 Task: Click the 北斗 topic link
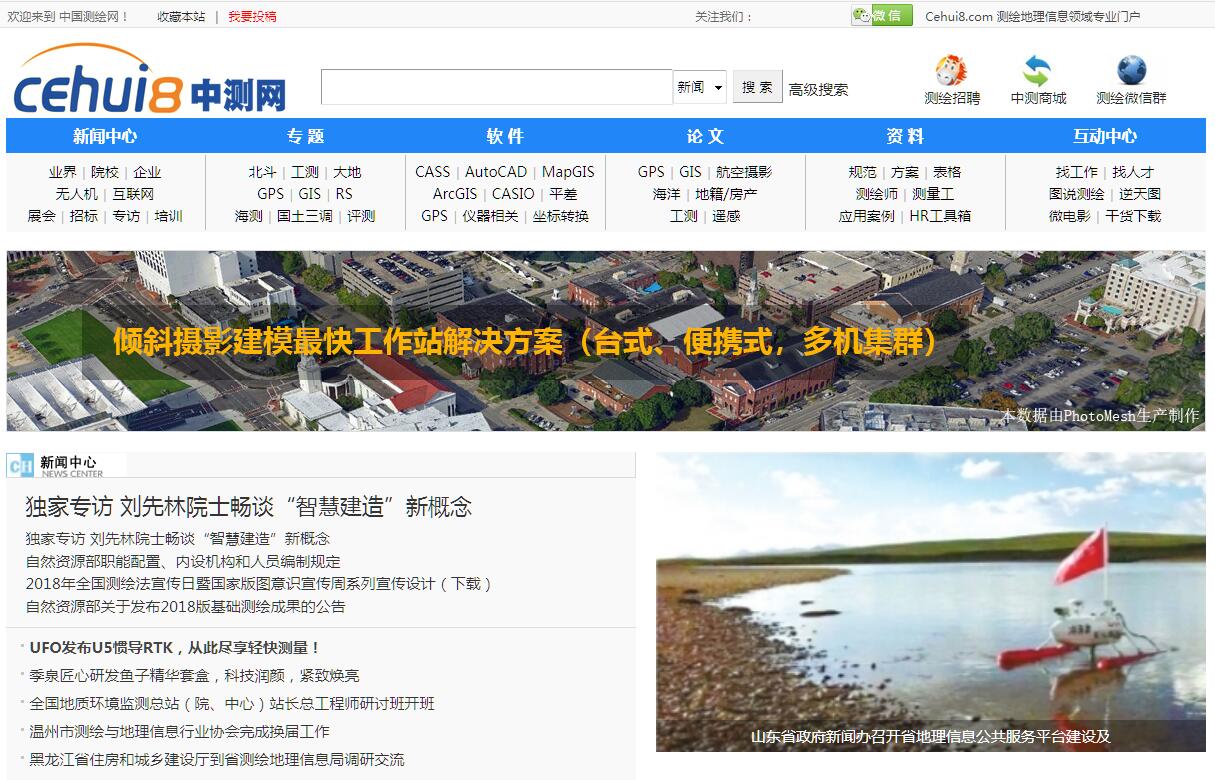pos(262,172)
